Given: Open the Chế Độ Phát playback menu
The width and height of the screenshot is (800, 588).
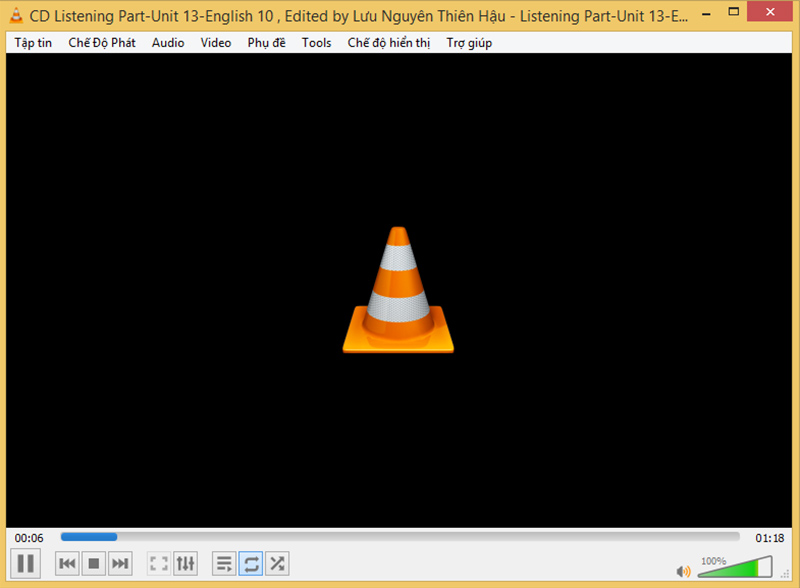Looking at the screenshot, I should point(101,42).
